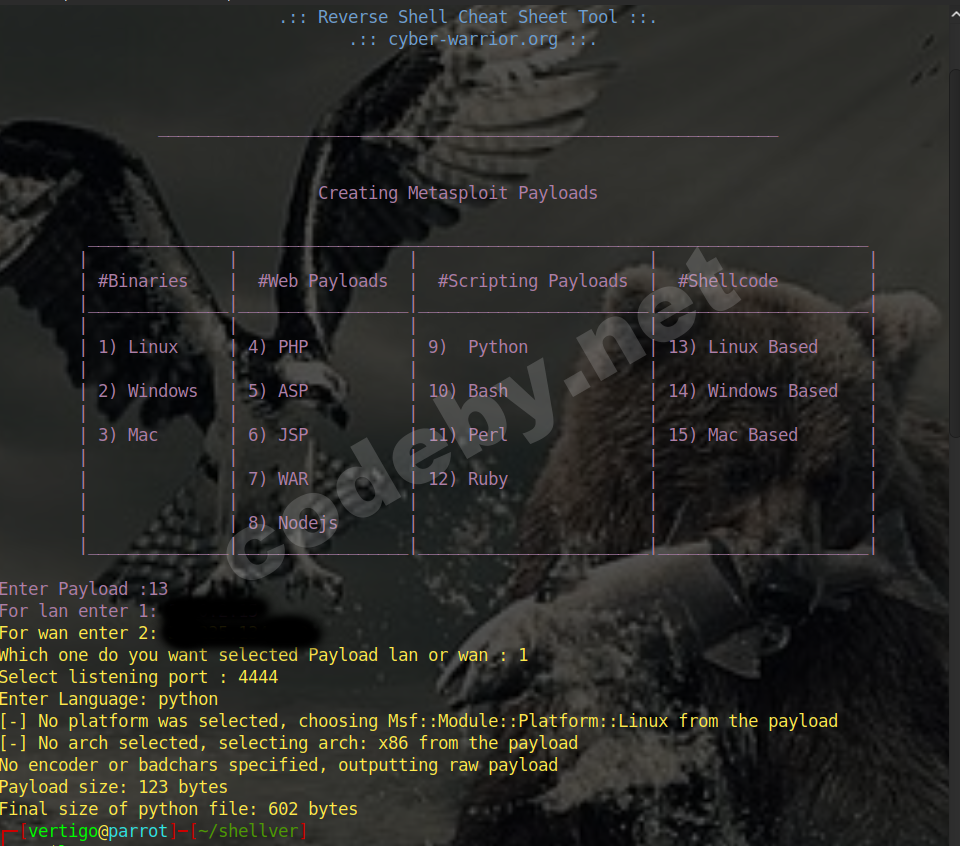Select the '13) Linux Based' shellcode entry
The image size is (960, 846).
tap(743, 347)
